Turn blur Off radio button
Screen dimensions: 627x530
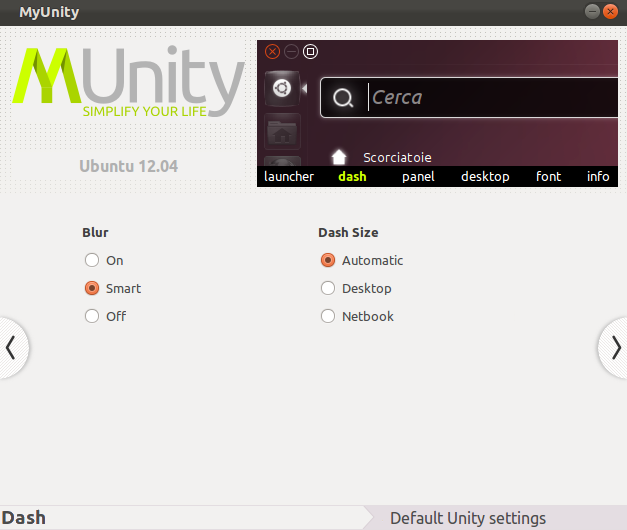92,316
